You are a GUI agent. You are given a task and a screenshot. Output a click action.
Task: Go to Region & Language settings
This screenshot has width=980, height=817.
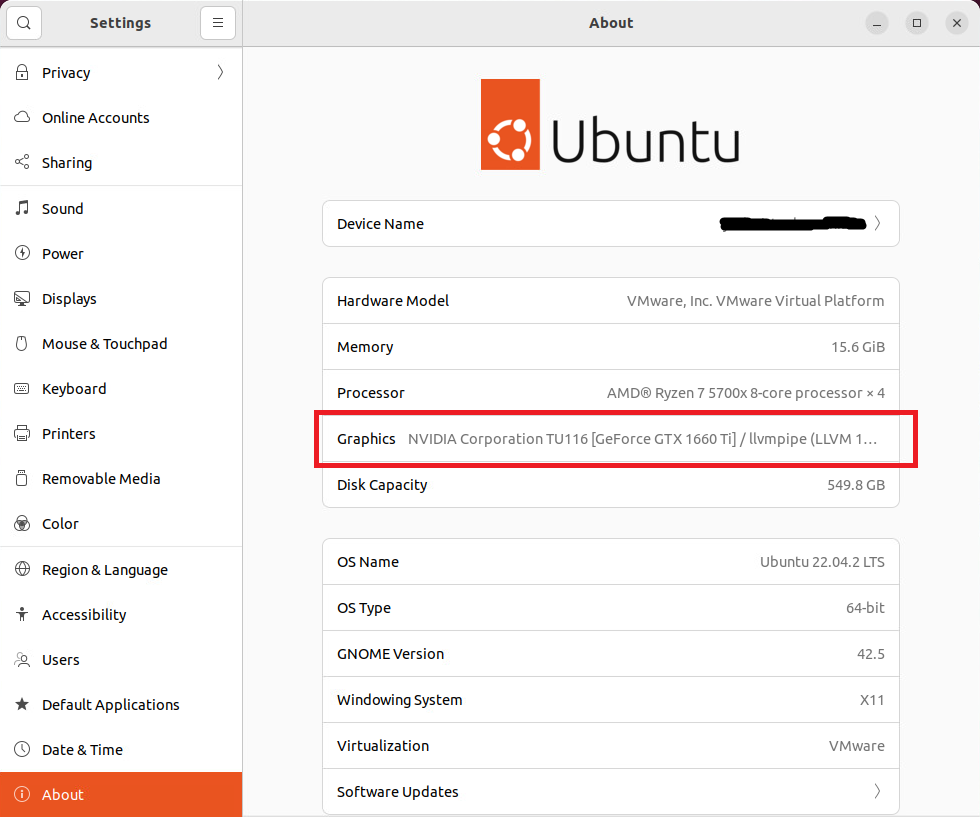[121, 569]
